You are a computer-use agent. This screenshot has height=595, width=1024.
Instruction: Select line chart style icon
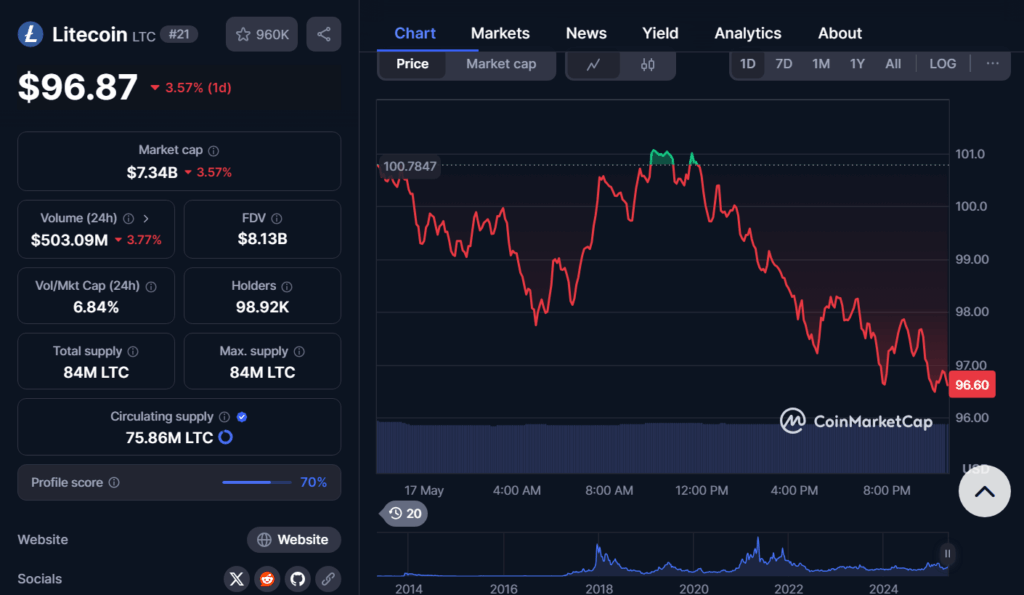click(x=593, y=64)
